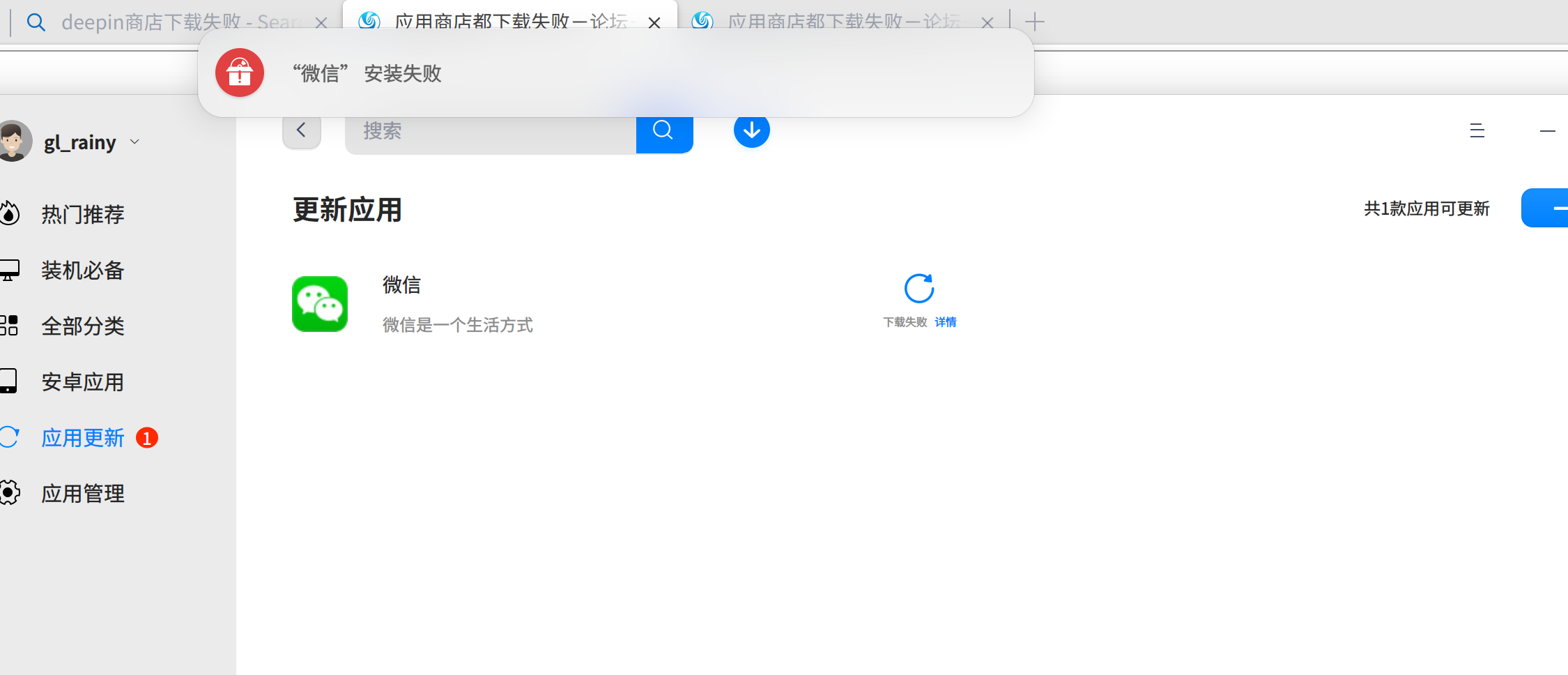Close the active 应用商店都下载失败 tab
The width and height of the screenshot is (1568, 675).
tap(654, 23)
